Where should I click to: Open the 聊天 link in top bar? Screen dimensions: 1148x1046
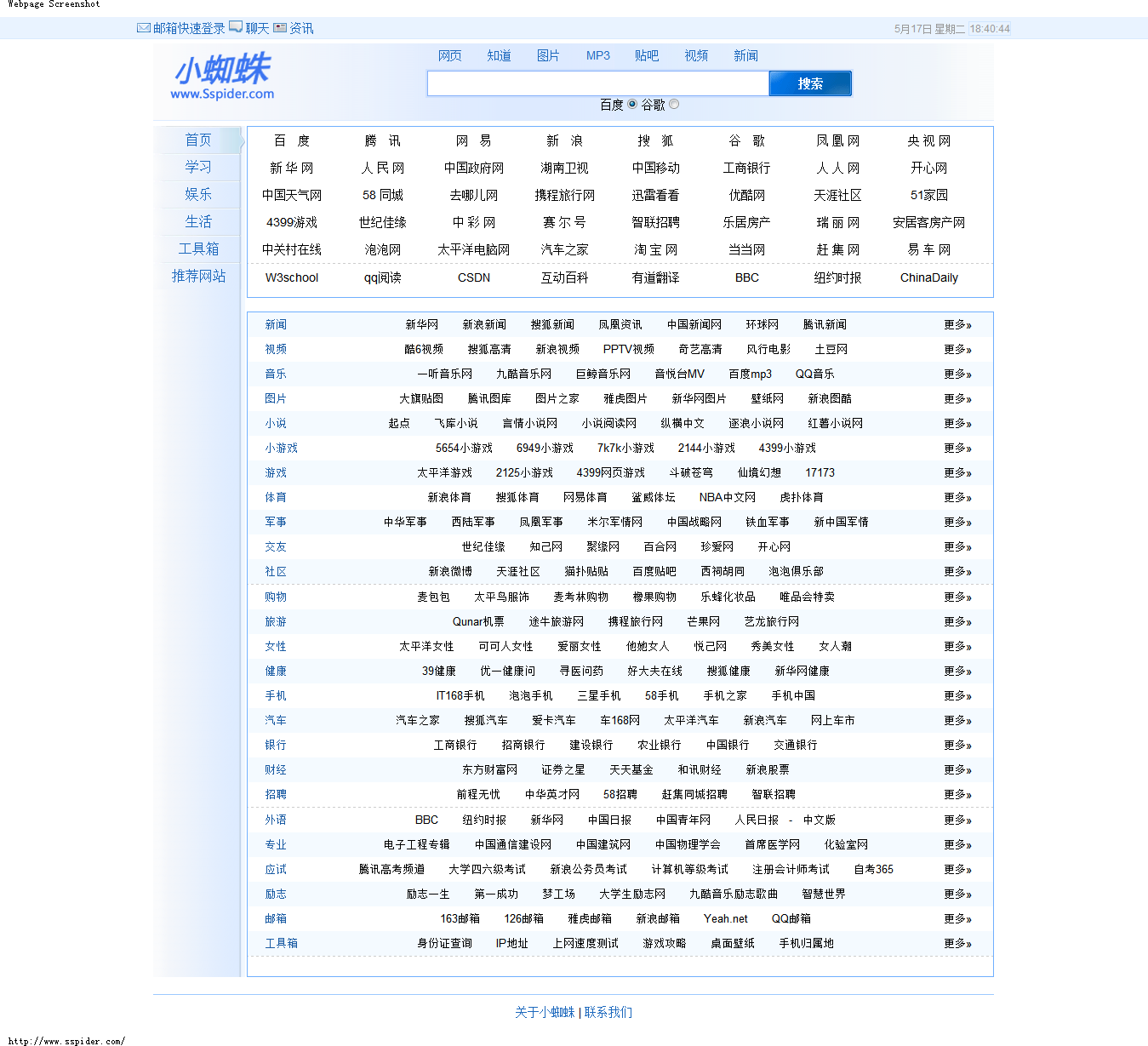click(x=258, y=28)
